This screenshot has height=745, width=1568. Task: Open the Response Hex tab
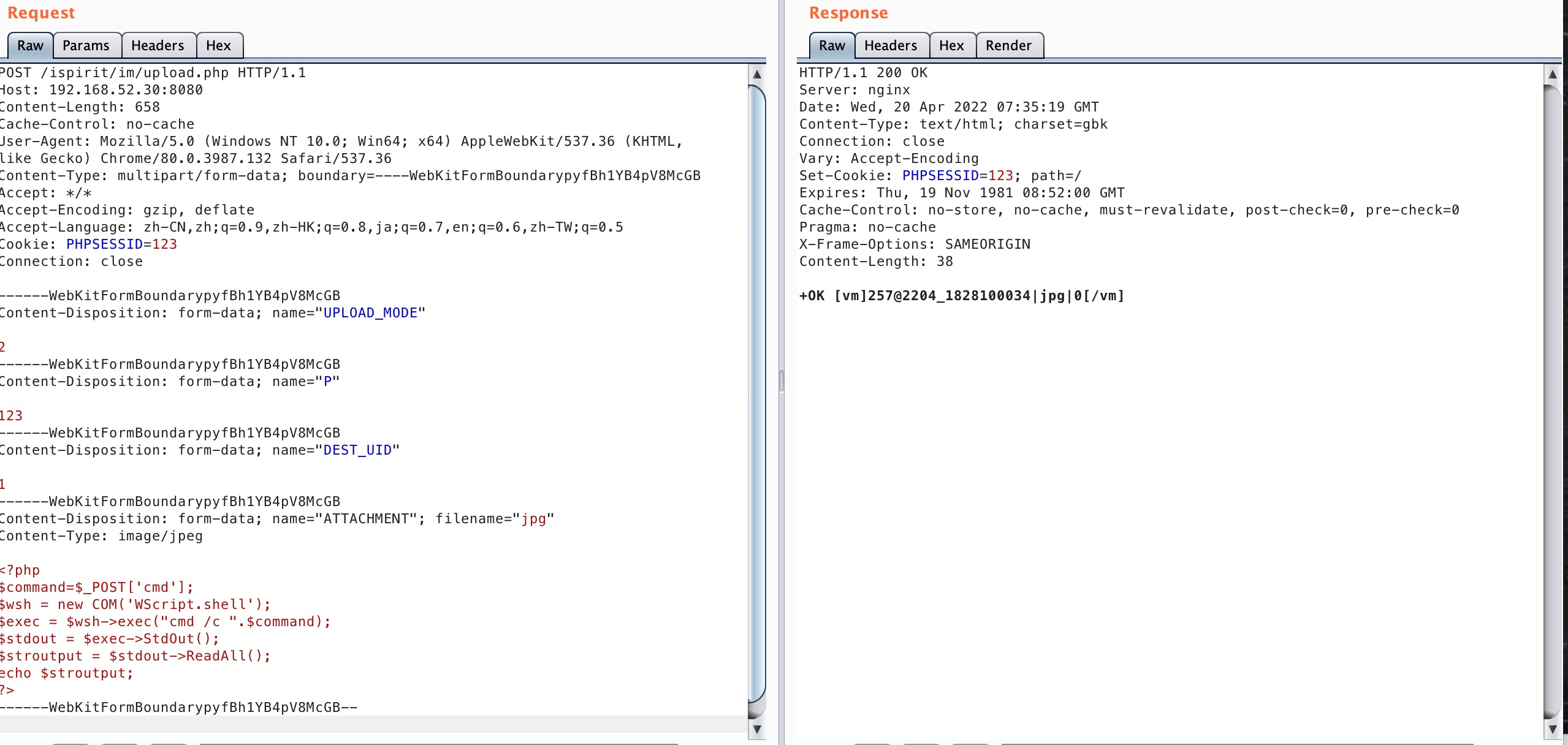[951, 45]
